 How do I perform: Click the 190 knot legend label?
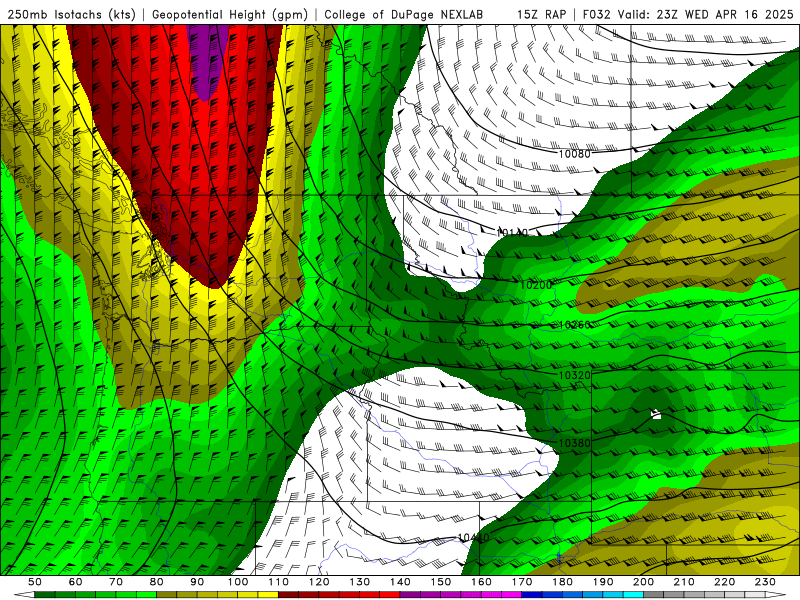coord(603,582)
